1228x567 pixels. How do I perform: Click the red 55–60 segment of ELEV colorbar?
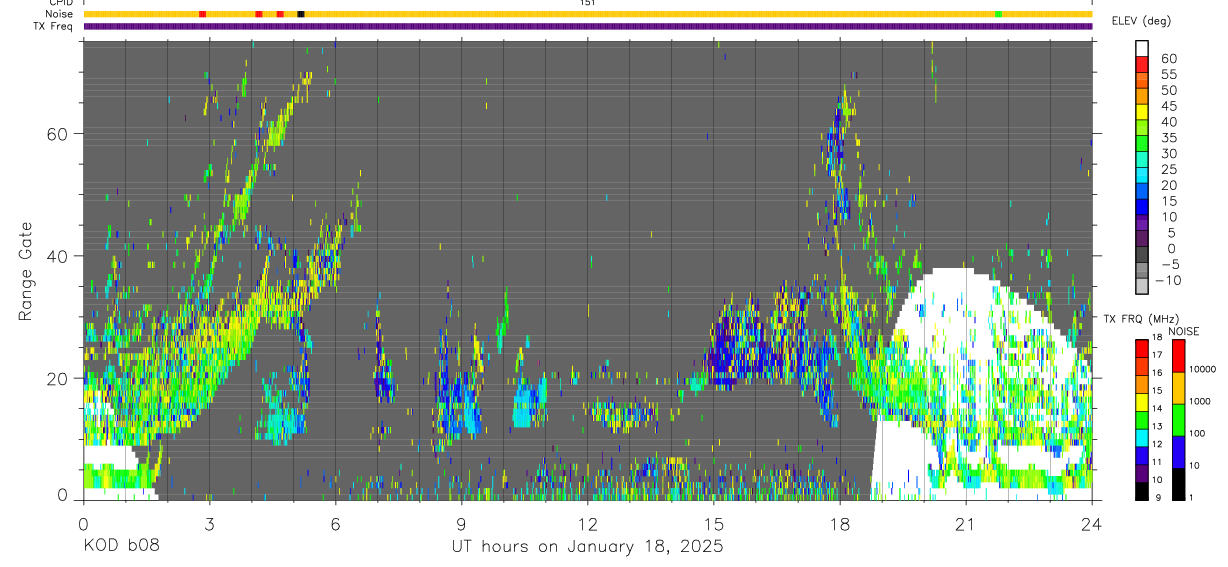coord(1142,64)
